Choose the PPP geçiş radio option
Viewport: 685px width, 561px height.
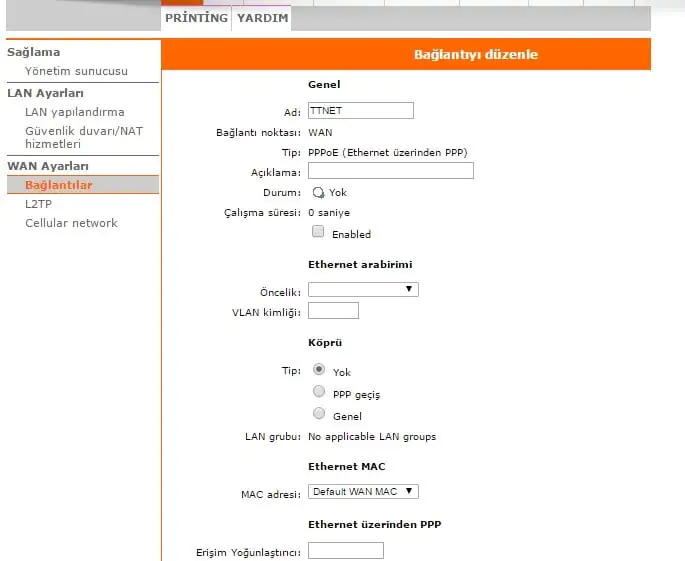coord(319,392)
